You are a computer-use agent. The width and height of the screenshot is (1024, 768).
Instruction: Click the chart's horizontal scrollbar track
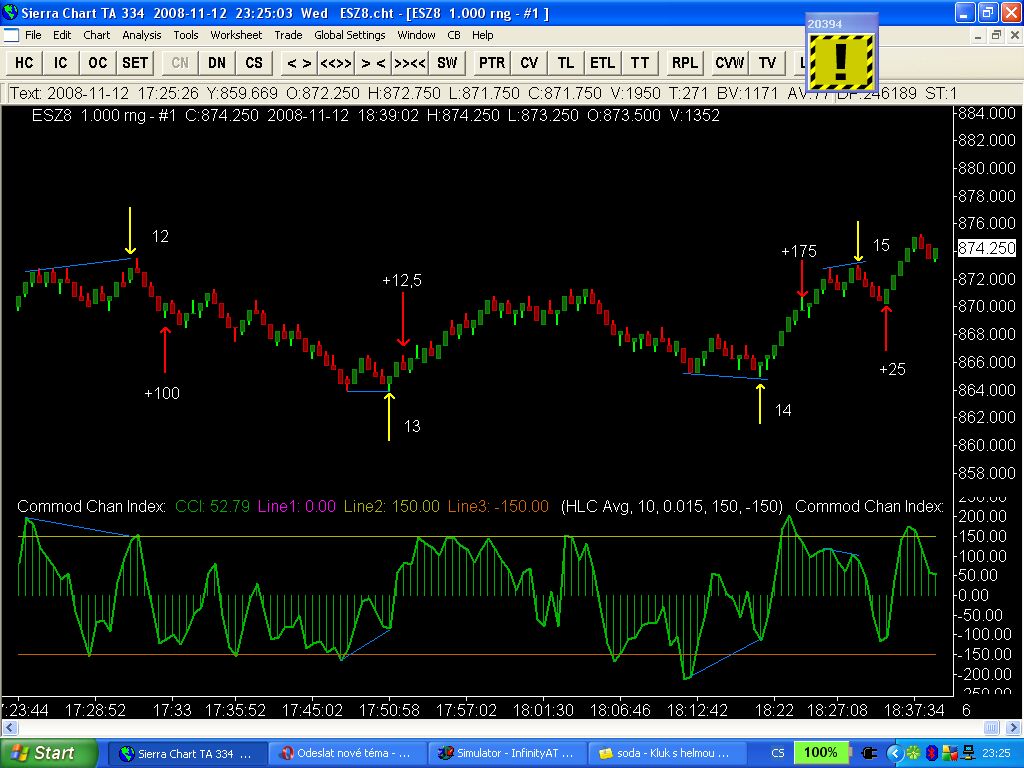[500, 727]
